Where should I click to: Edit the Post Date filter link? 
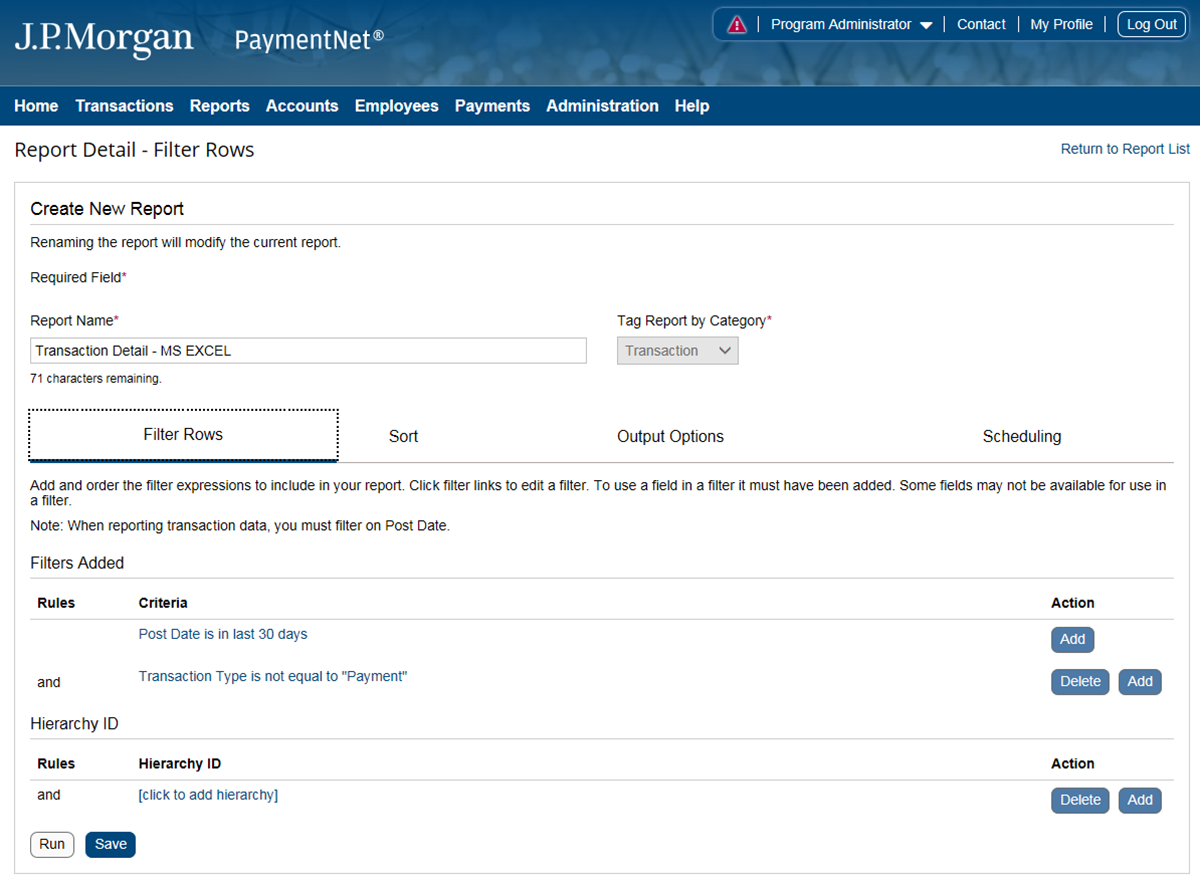[x=223, y=634]
